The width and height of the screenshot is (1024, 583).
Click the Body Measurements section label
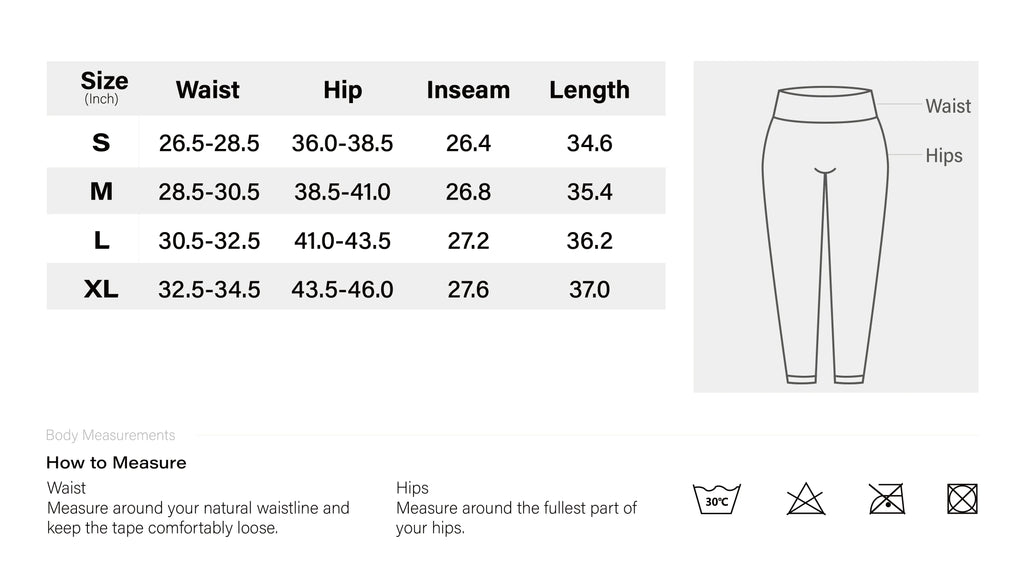tap(110, 435)
